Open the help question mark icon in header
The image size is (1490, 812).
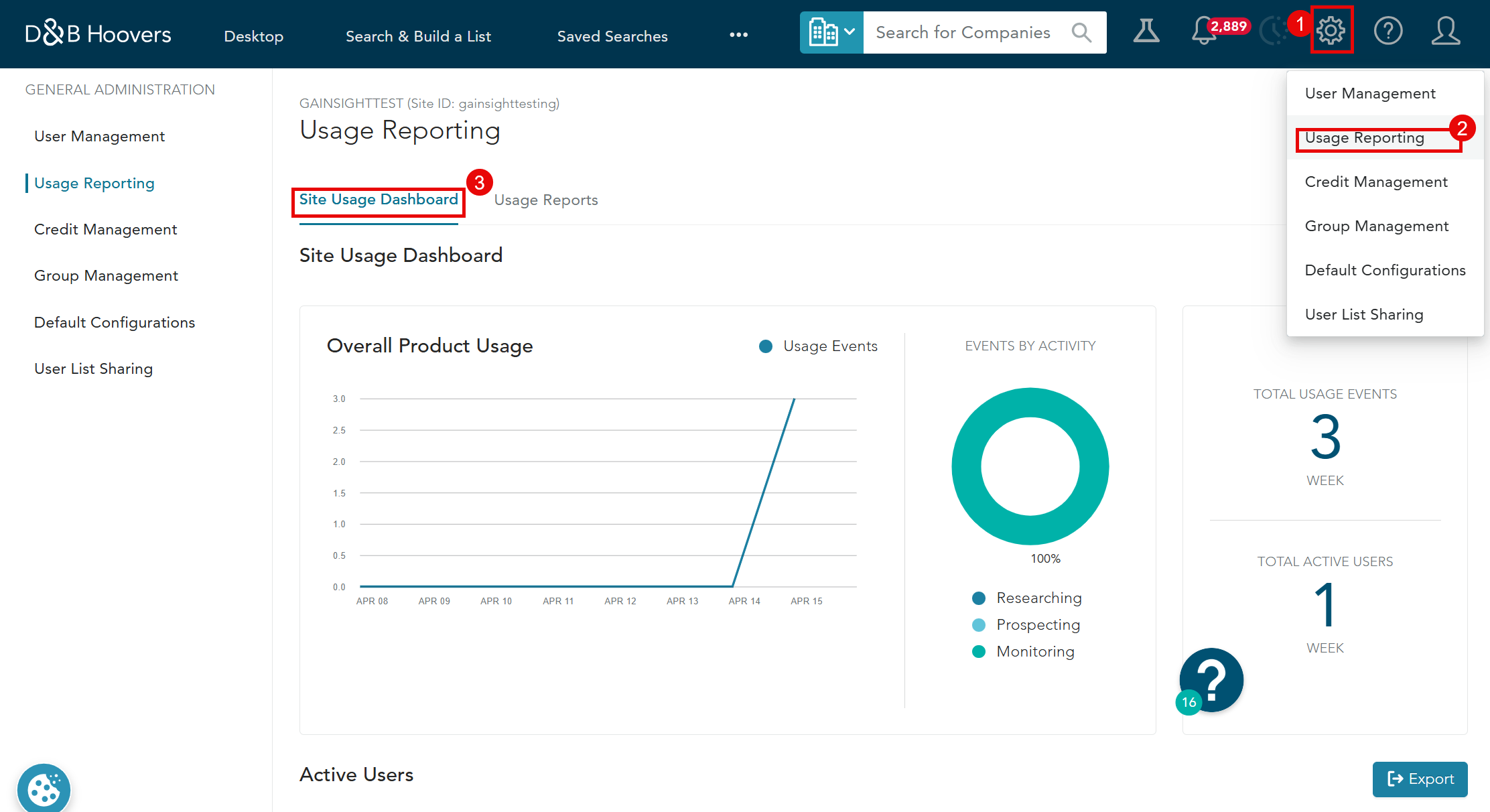coord(1388,30)
